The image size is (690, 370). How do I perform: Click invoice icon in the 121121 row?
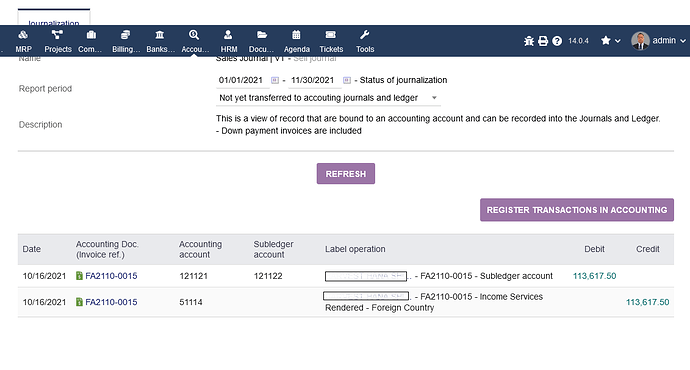[x=79, y=276]
